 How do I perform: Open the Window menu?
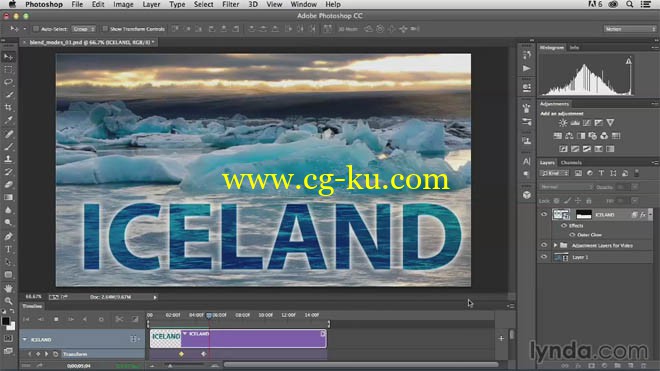pyautogui.click(x=303, y=4)
